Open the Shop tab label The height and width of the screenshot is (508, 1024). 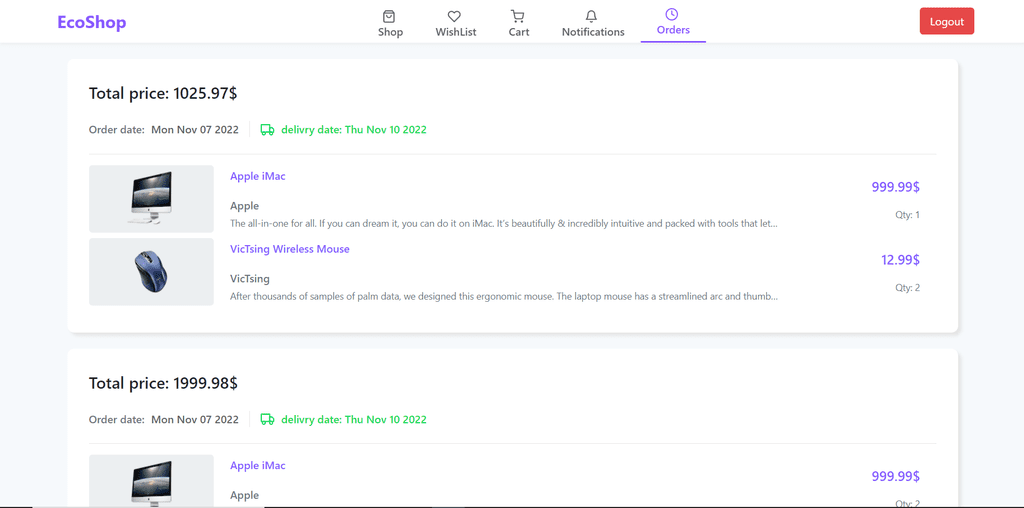(391, 32)
